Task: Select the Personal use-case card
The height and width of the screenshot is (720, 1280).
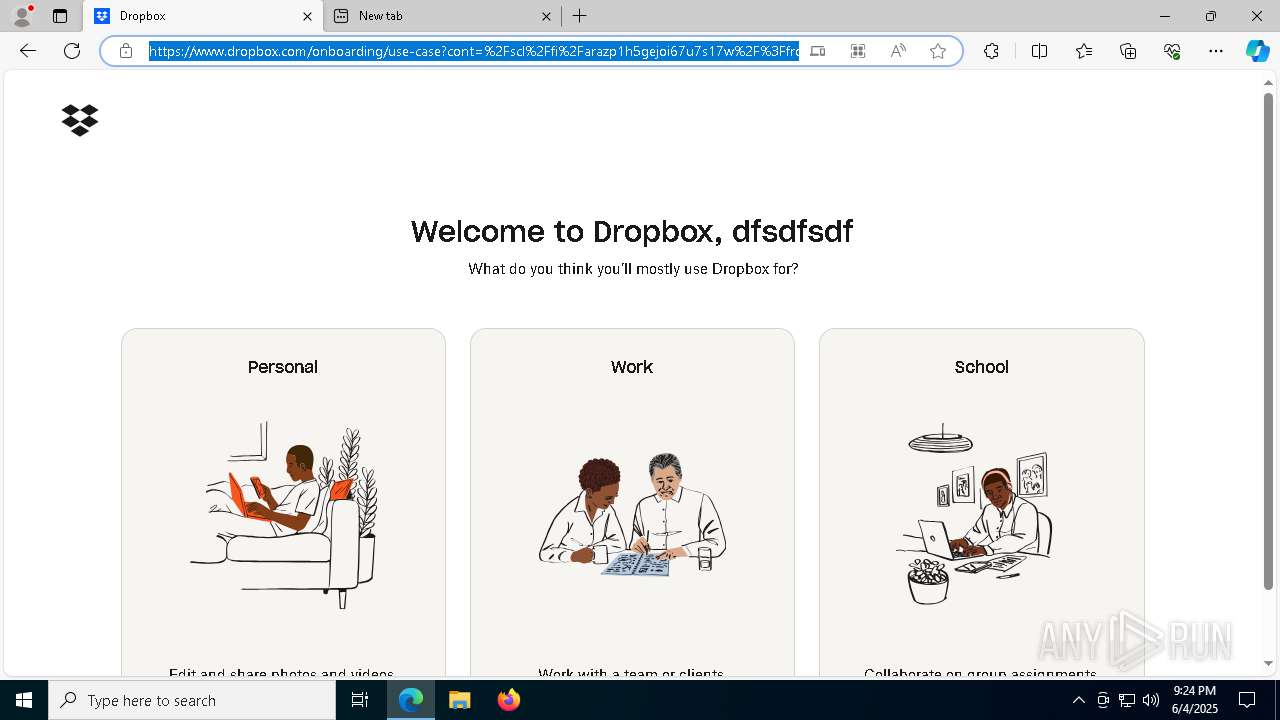Action: coord(283,503)
